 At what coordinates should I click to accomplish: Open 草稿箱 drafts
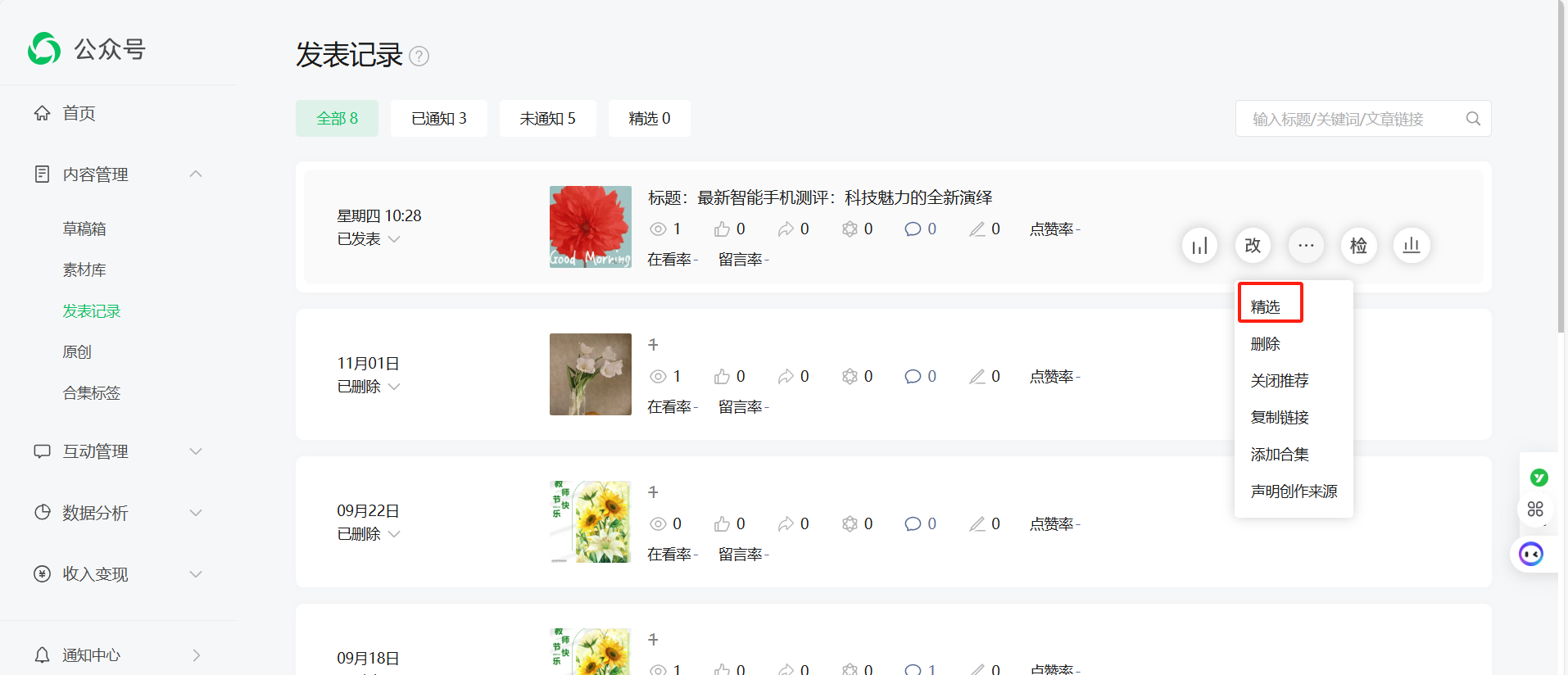(84, 229)
